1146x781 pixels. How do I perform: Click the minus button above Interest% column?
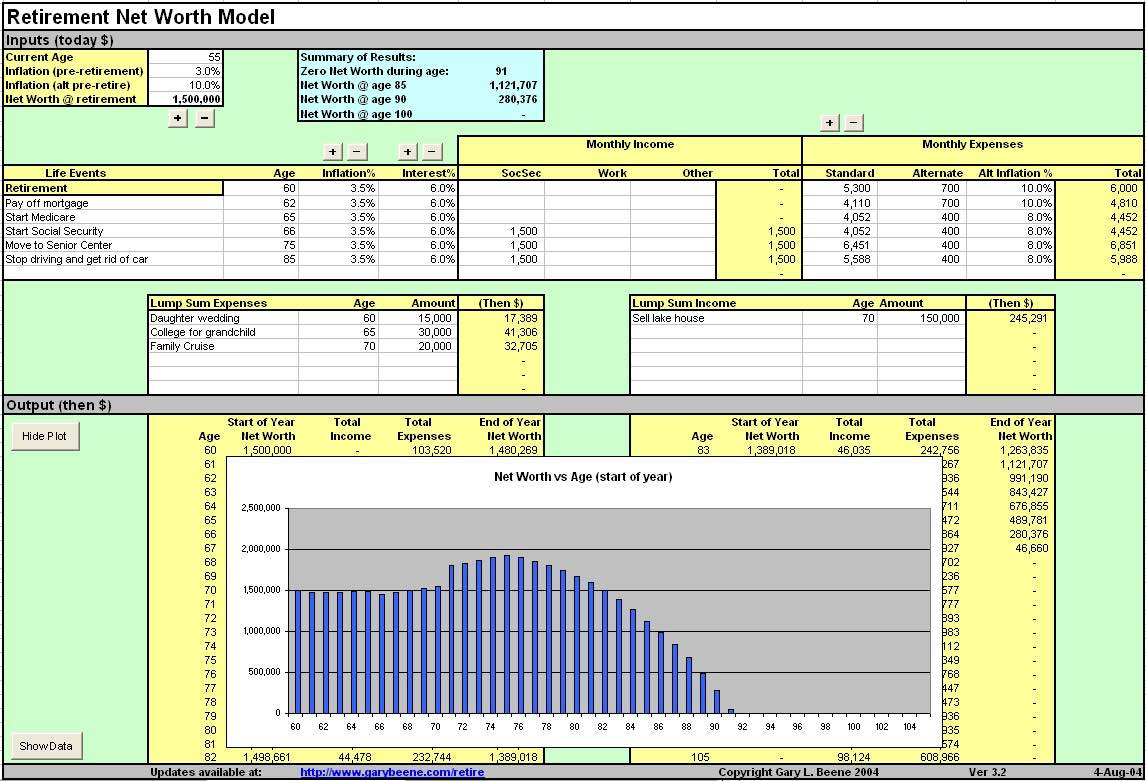(x=431, y=152)
